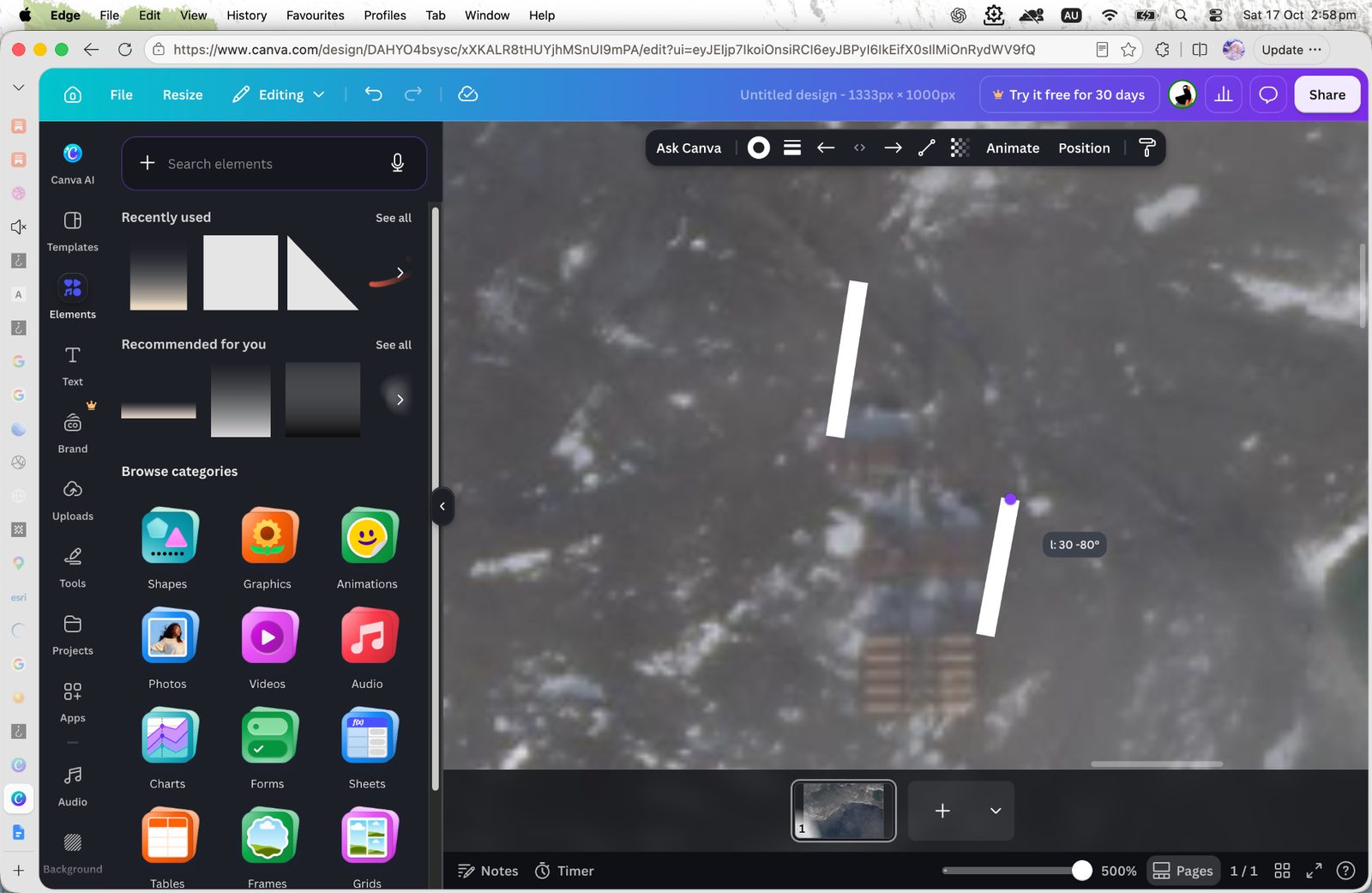
Task: Open line style options
Action: click(x=792, y=148)
